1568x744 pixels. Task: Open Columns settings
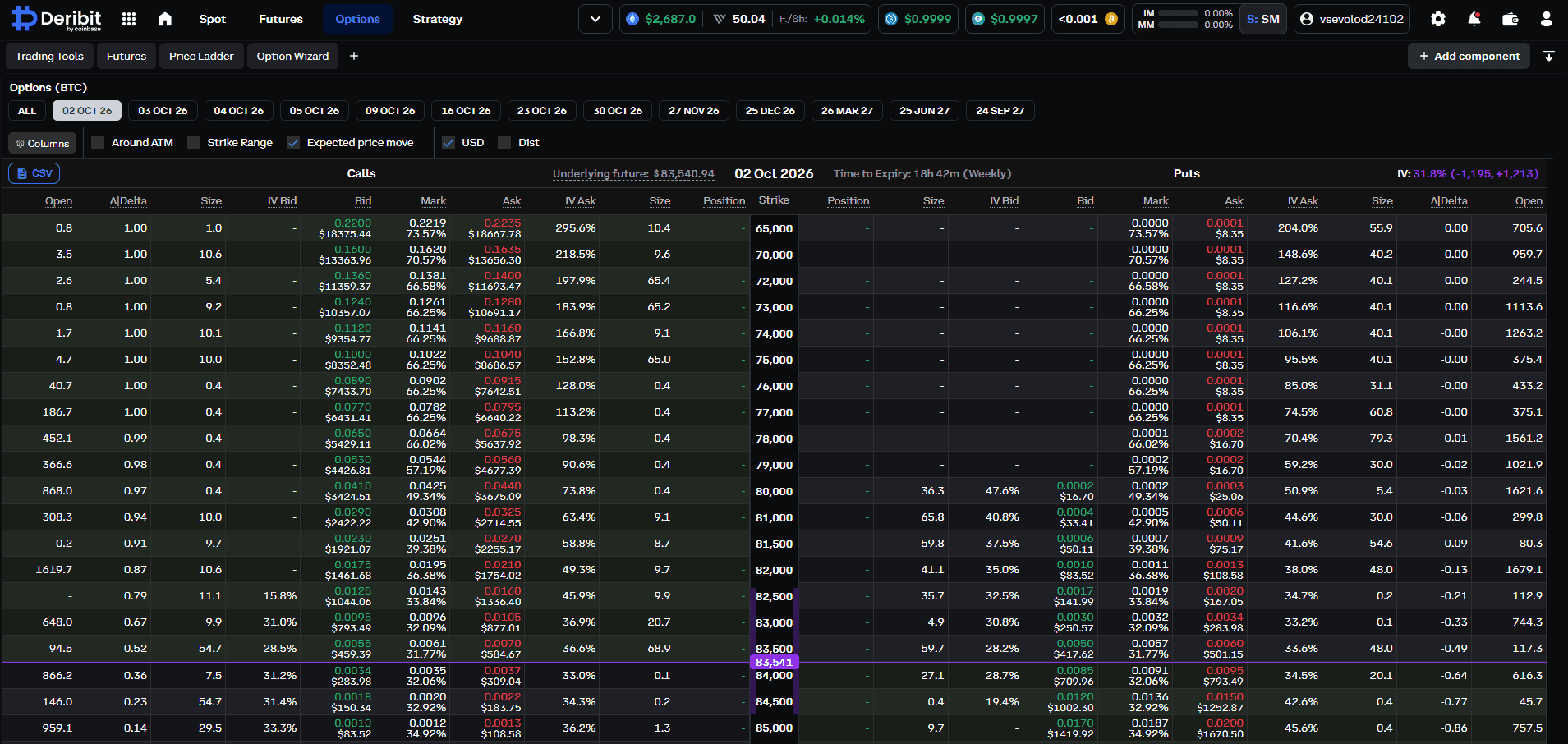pos(43,143)
